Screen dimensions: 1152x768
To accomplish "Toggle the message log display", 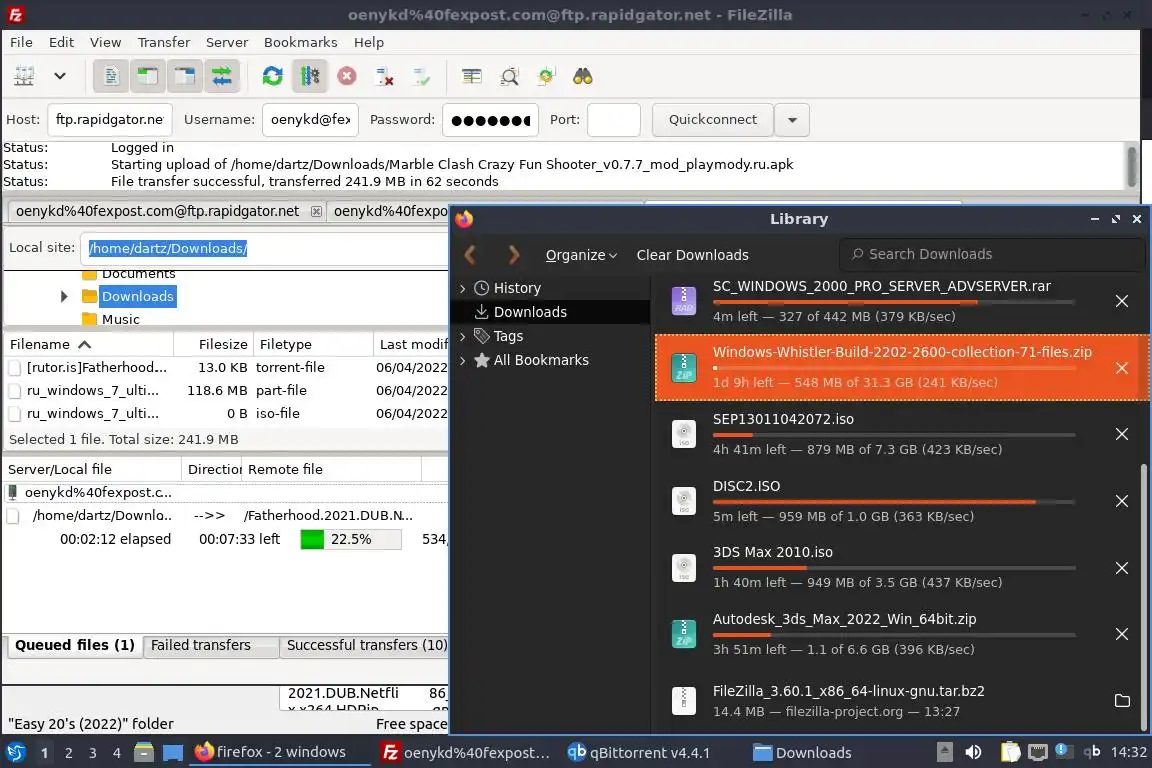I will coord(111,76).
